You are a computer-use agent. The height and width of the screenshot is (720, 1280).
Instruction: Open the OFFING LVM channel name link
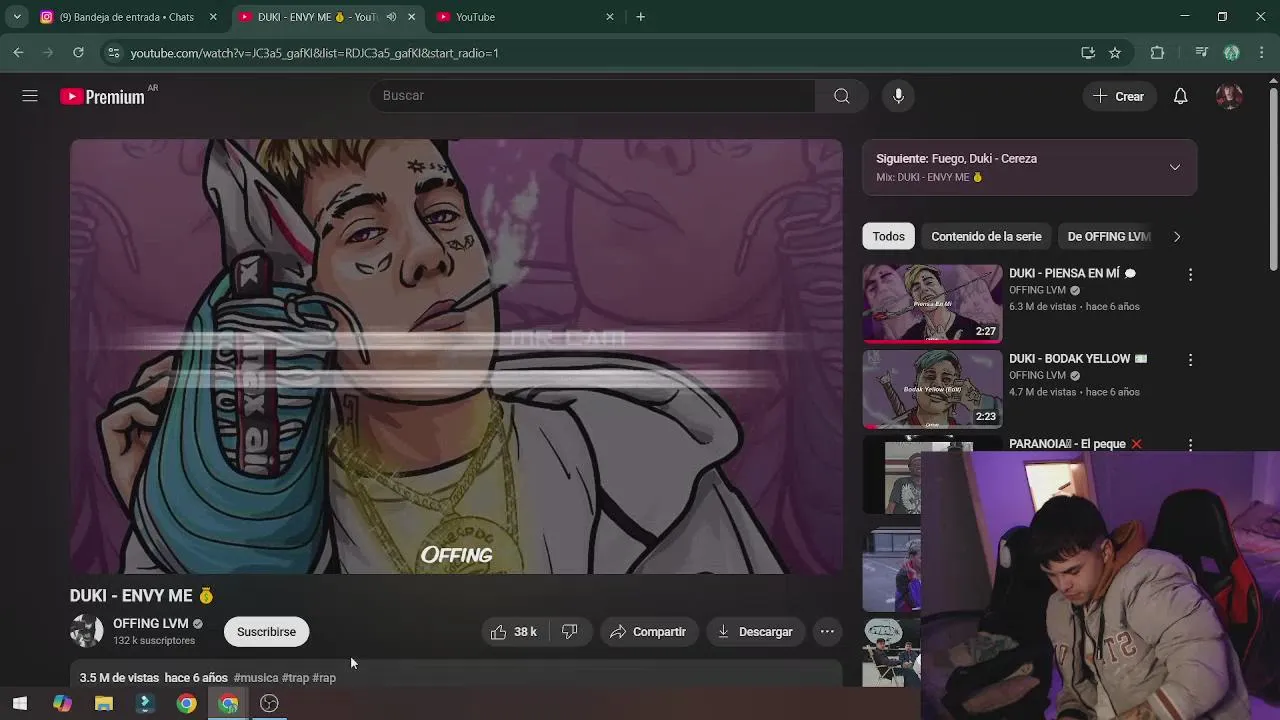[150, 623]
